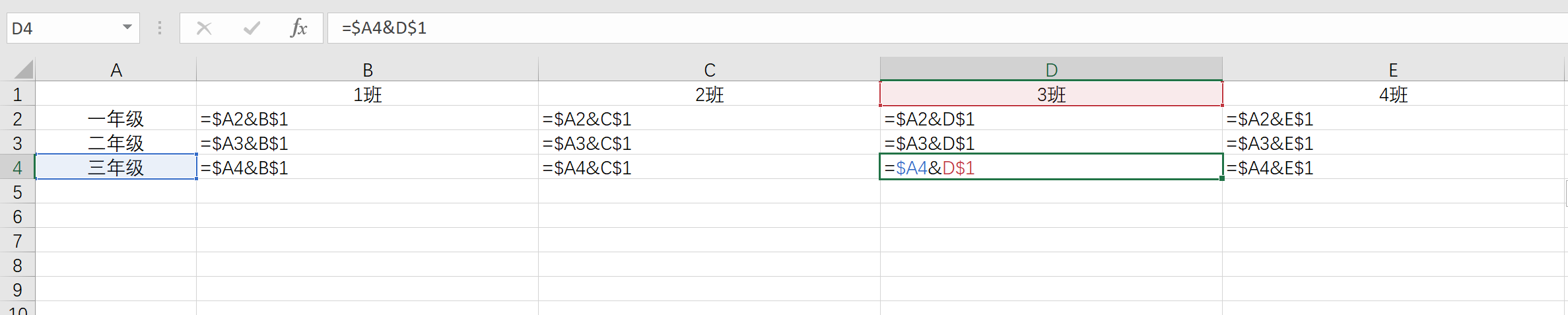The height and width of the screenshot is (315, 1568).
Task: Select column A header
Action: [x=116, y=70]
